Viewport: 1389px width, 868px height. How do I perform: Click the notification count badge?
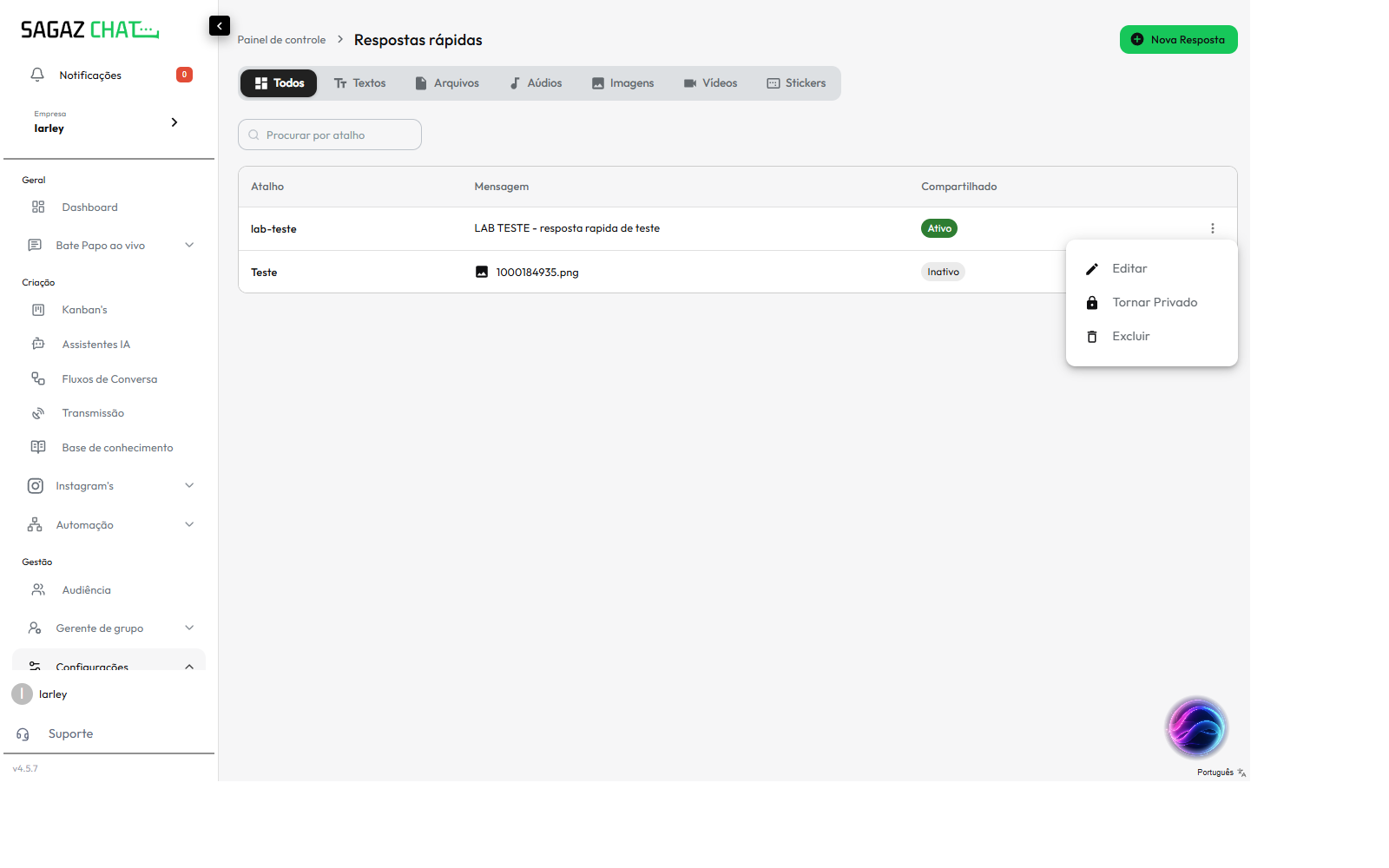click(184, 75)
